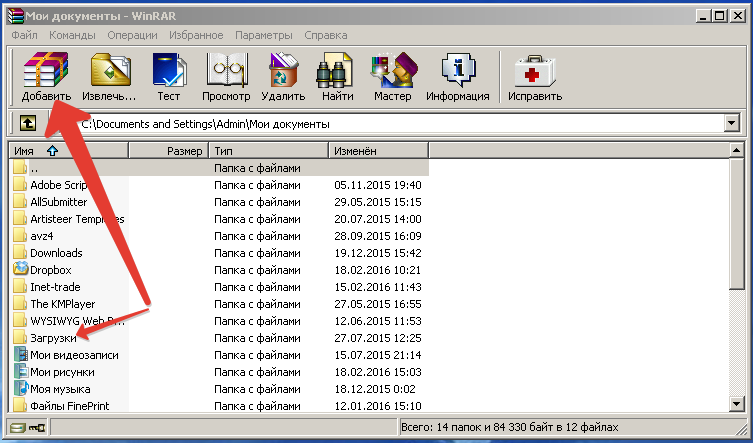Click the drive icon in status bar
Viewport: 753px width, 443px height.
pyautogui.click(x=19, y=428)
